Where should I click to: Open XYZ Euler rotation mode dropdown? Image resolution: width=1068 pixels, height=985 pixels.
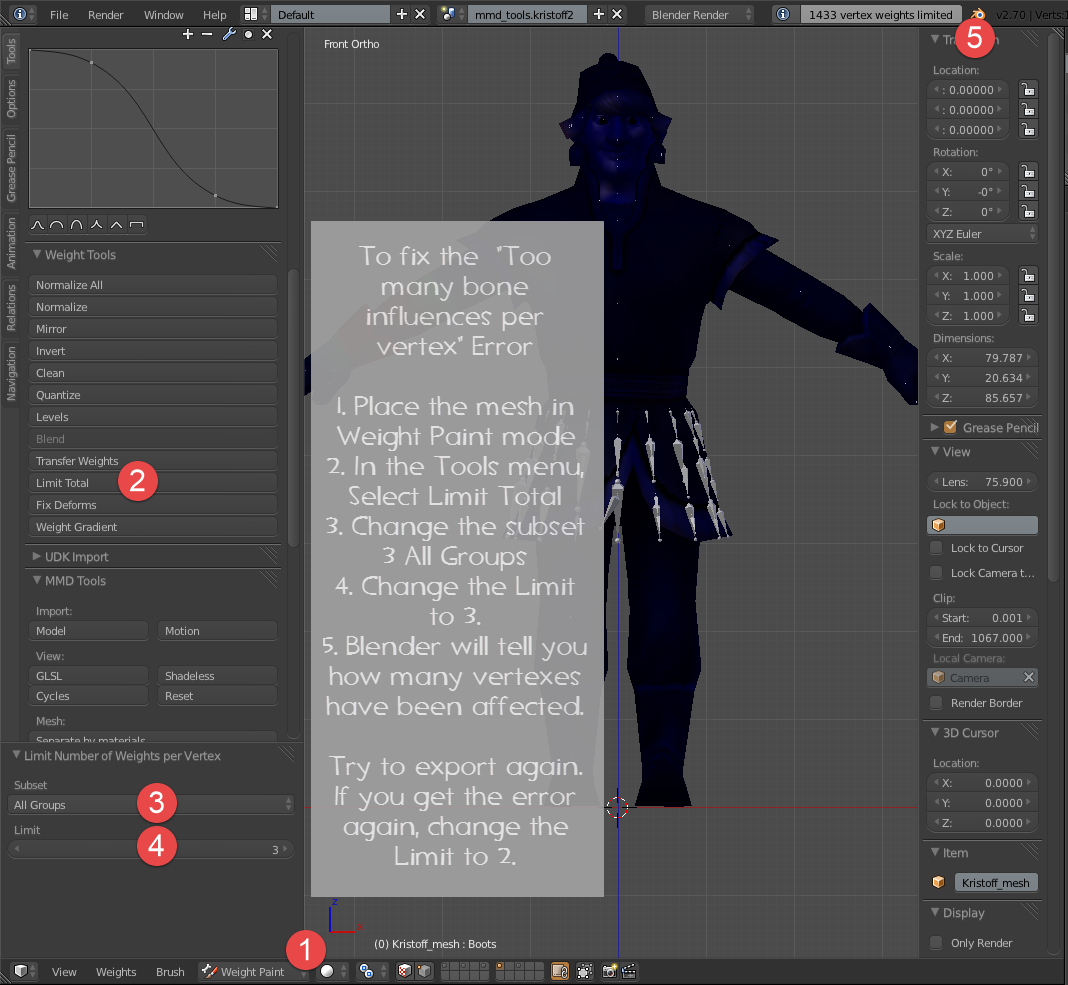pos(982,234)
